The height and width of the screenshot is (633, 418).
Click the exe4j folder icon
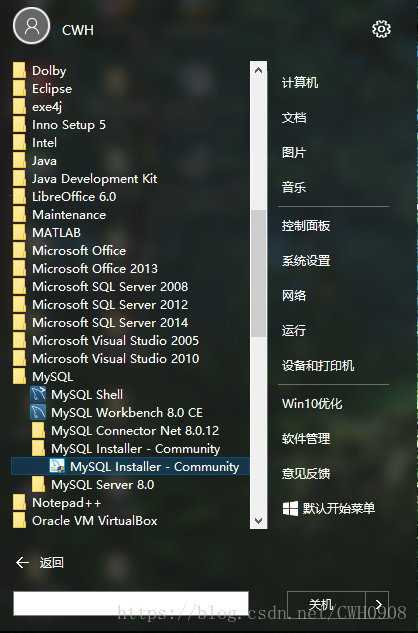19,107
